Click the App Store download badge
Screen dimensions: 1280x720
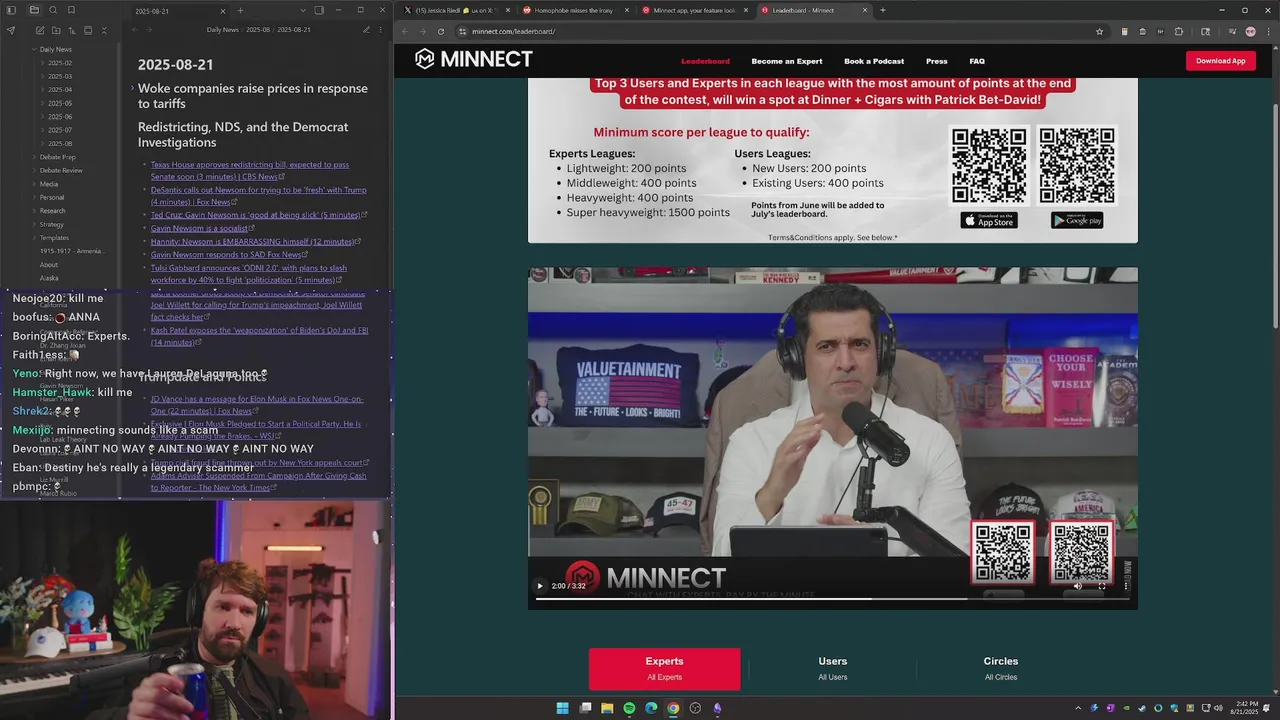tap(989, 220)
